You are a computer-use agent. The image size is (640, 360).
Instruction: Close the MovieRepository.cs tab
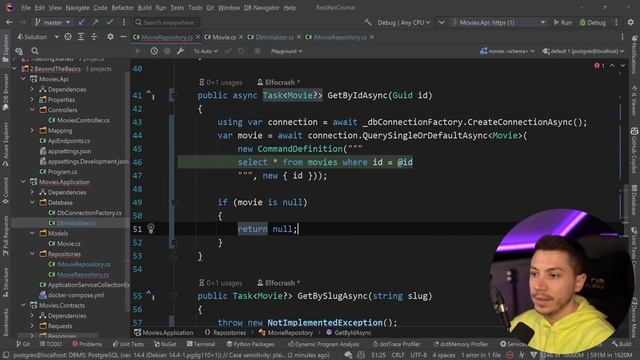click(198, 37)
